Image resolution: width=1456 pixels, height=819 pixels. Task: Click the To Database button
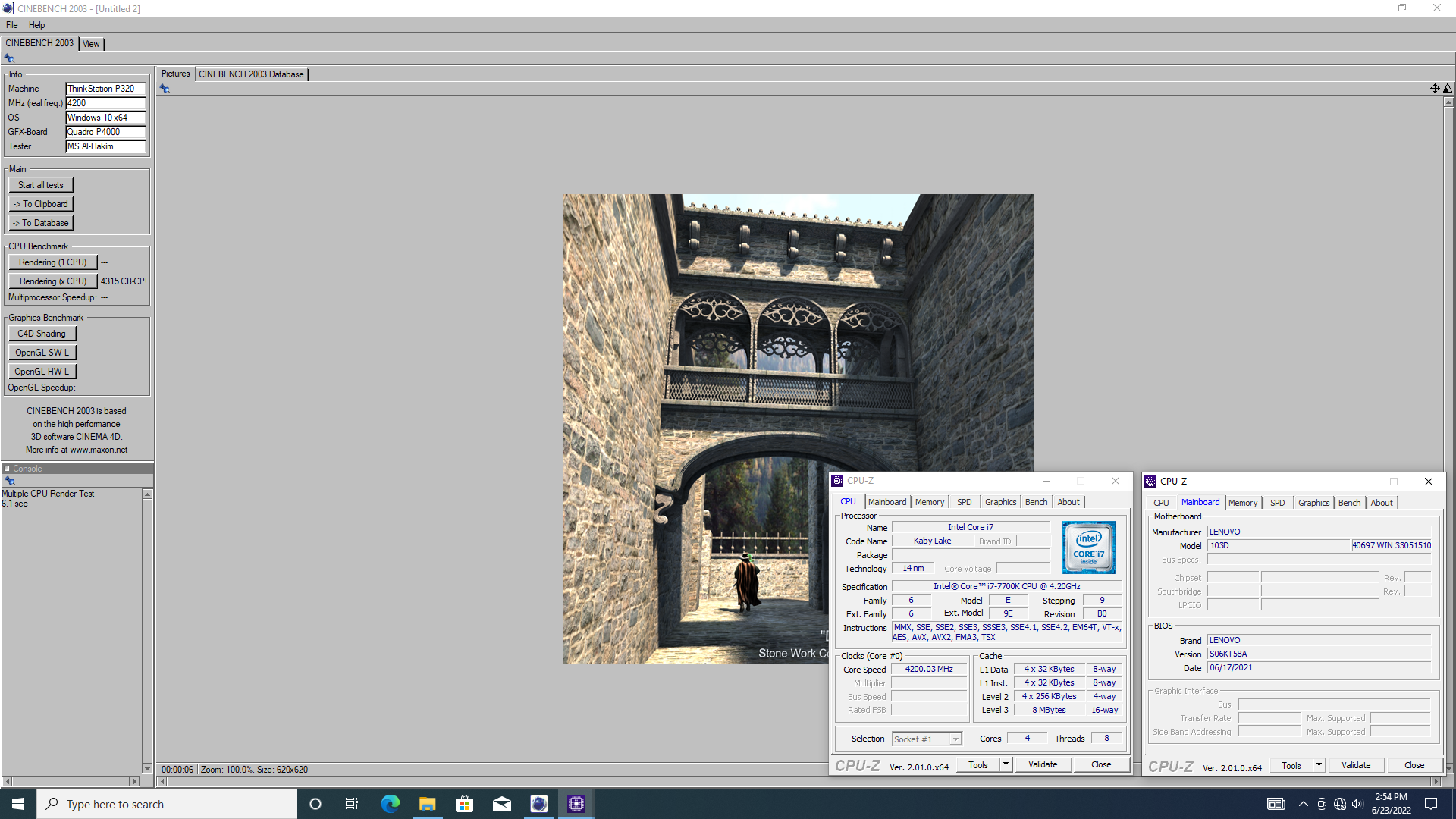[x=41, y=223]
